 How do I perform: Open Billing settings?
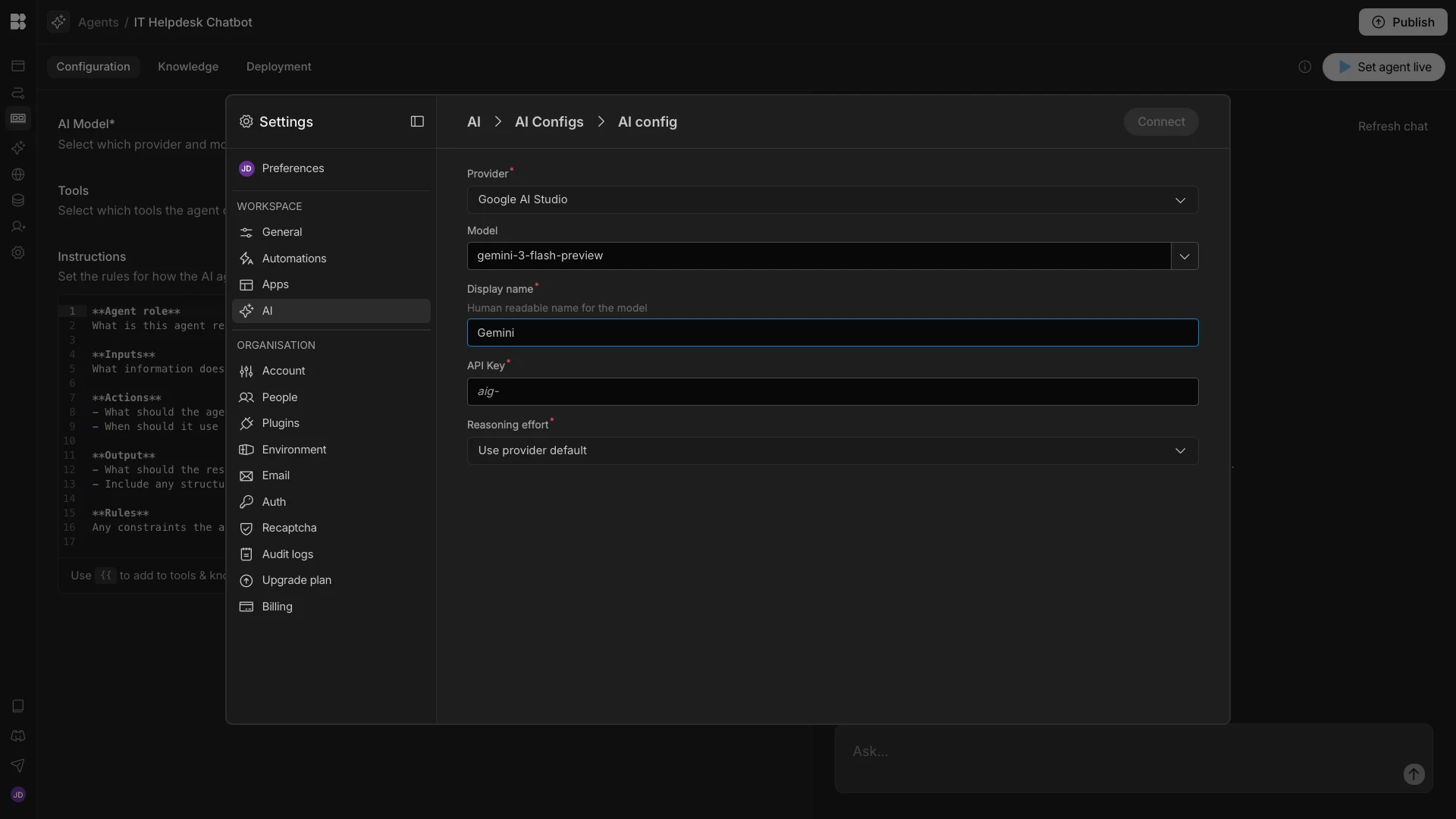tap(277, 607)
